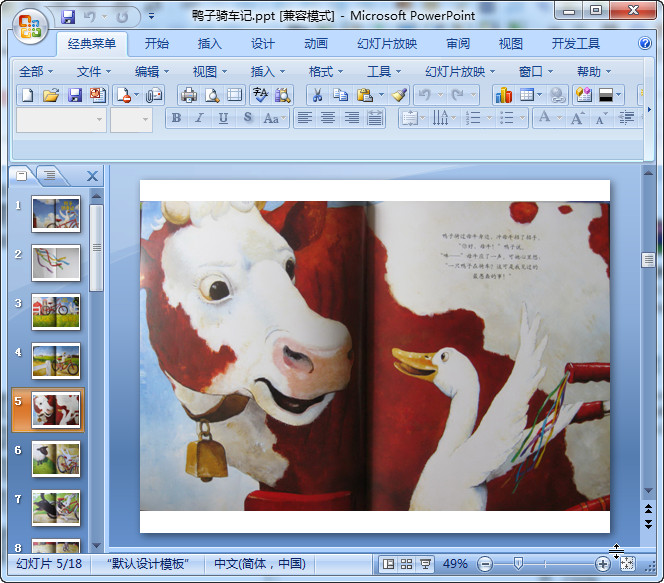This screenshot has width=664, height=583.
Task: Copy selection with the copy icon
Action: pos(340,95)
